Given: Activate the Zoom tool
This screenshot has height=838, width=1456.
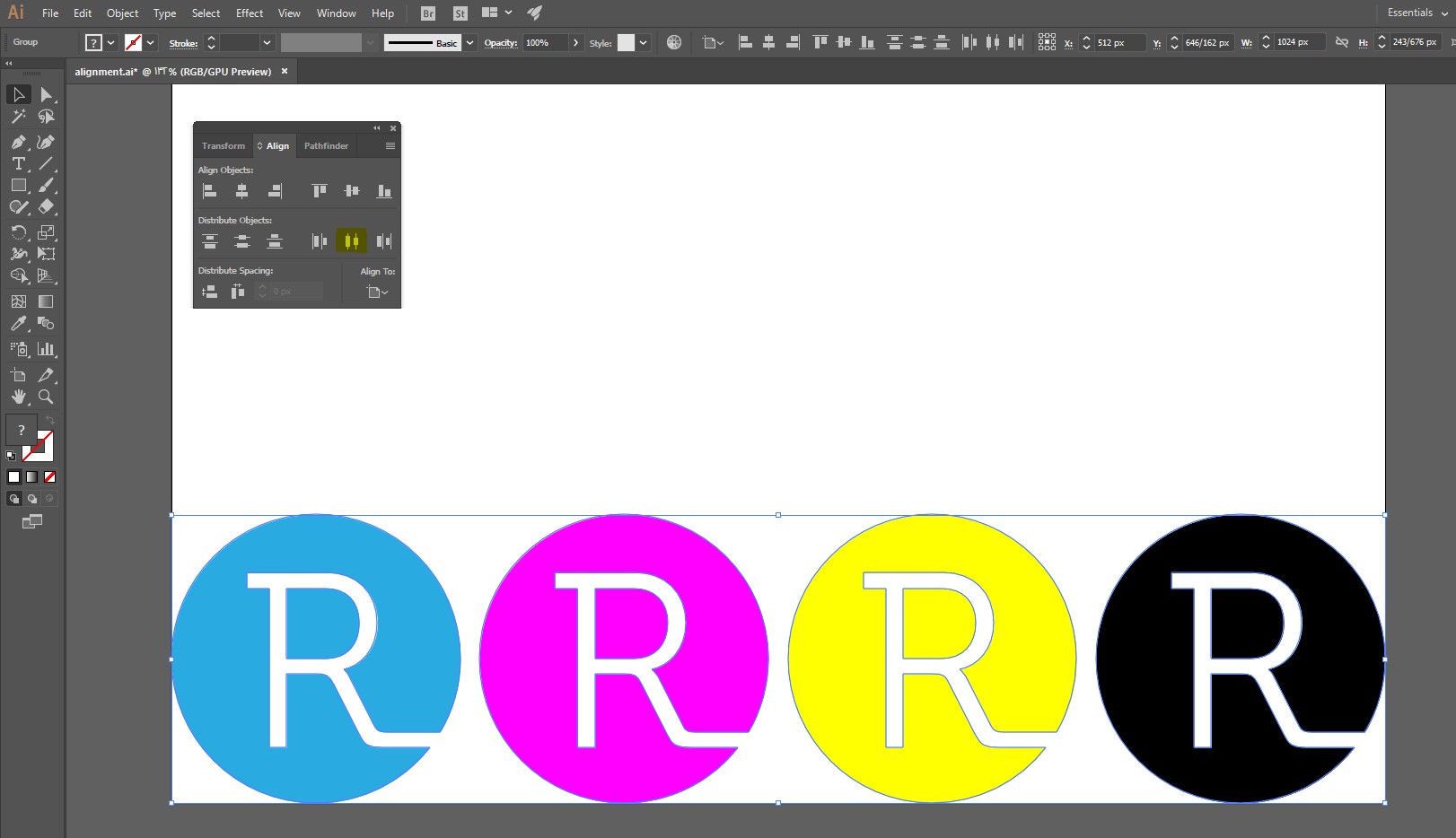Looking at the screenshot, I should point(46,397).
